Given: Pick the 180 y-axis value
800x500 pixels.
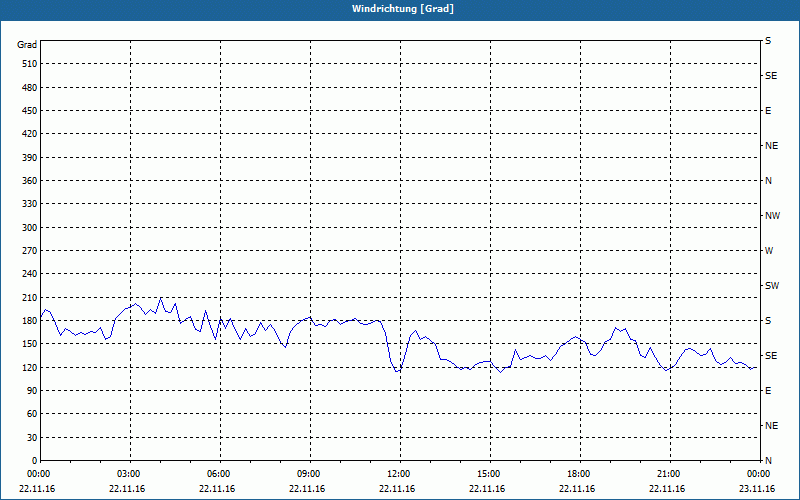Looking at the screenshot, I should point(30,321).
